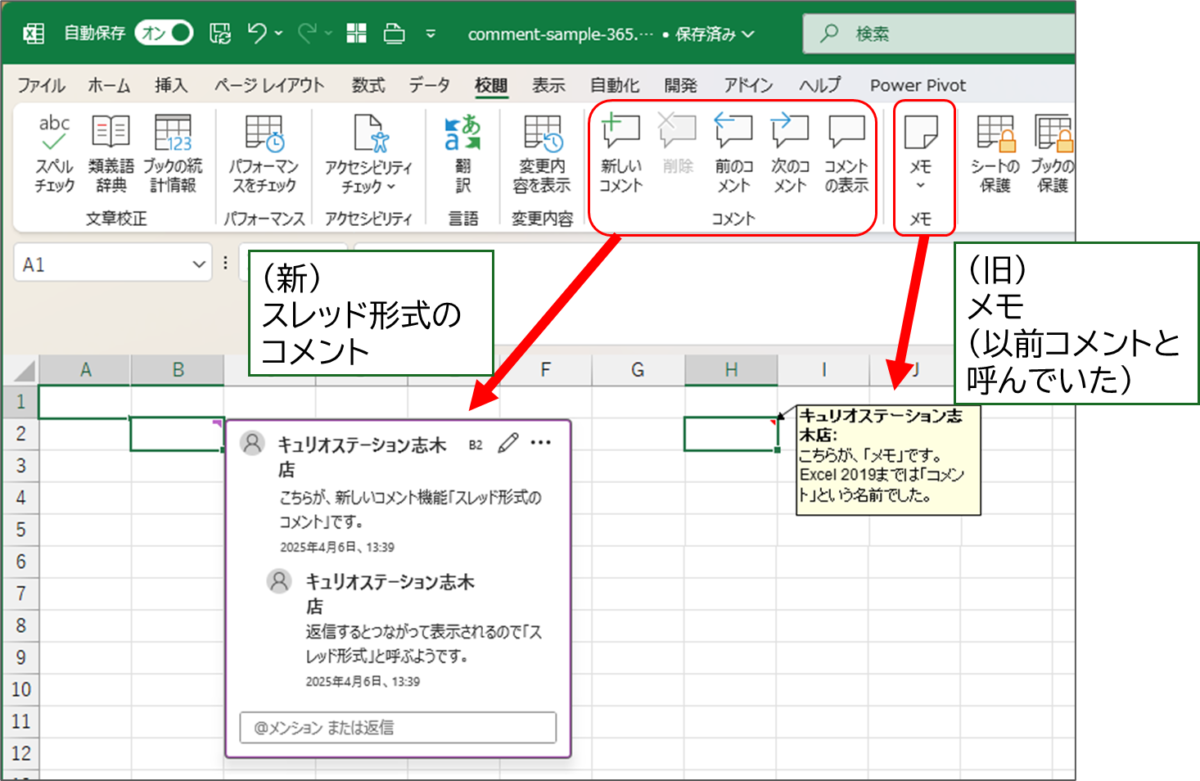1200x781 pixels.
Task: Switch to the 数式 formulas tab
Action: tap(368, 85)
